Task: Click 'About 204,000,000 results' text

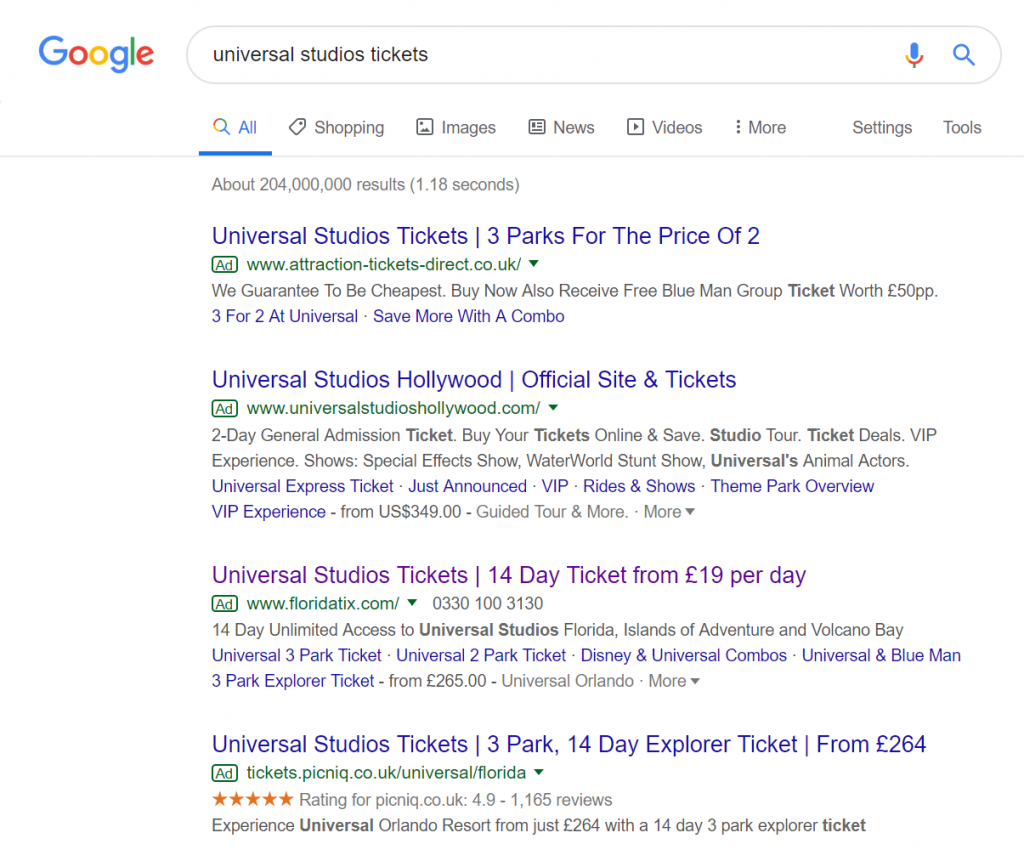Action: point(365,185)
